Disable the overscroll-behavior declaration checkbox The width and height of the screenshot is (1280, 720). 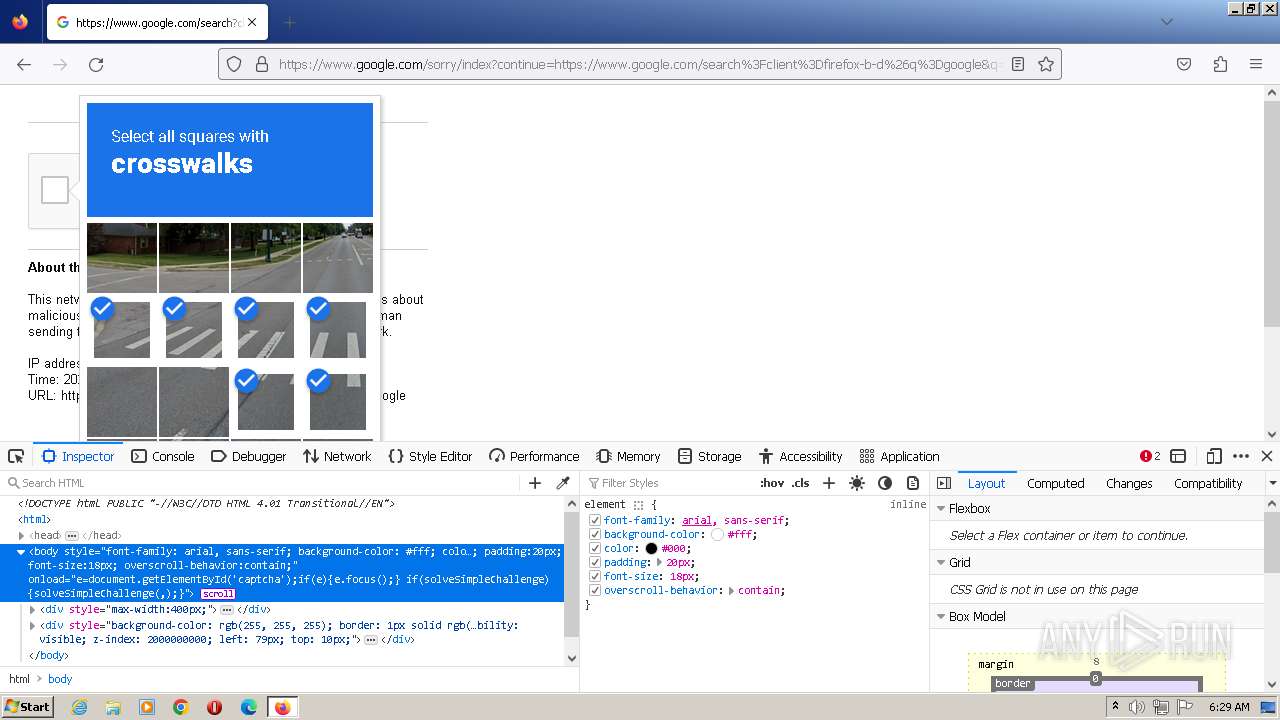click(x=595, y=590)
